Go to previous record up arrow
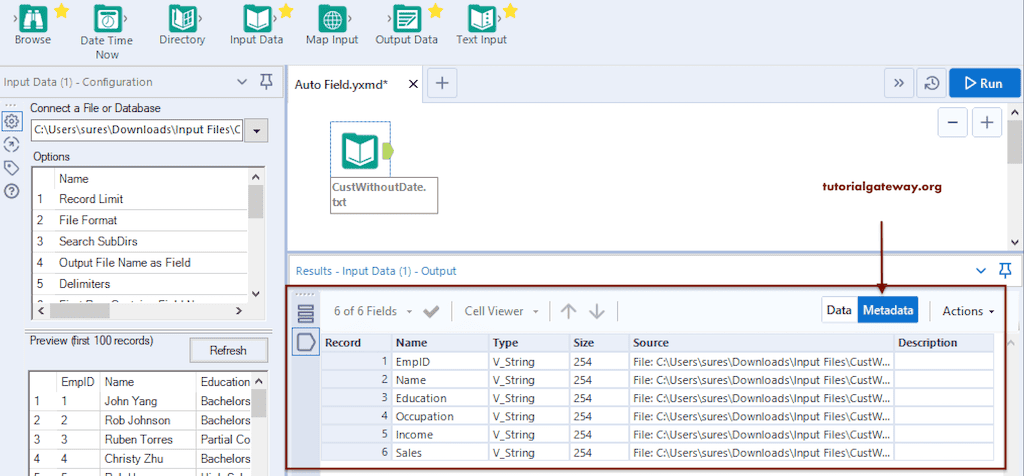The height and width of the screenshot is (476, 1024). click(x=569, y=311)
